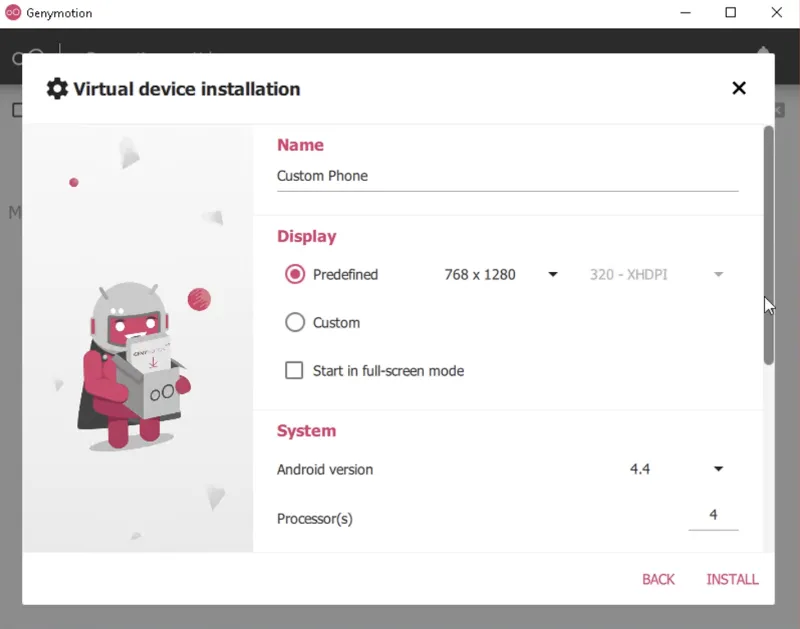Enable Start in full-screen mode checkbox
800x629 pixels.
click(x=294, y=370)
